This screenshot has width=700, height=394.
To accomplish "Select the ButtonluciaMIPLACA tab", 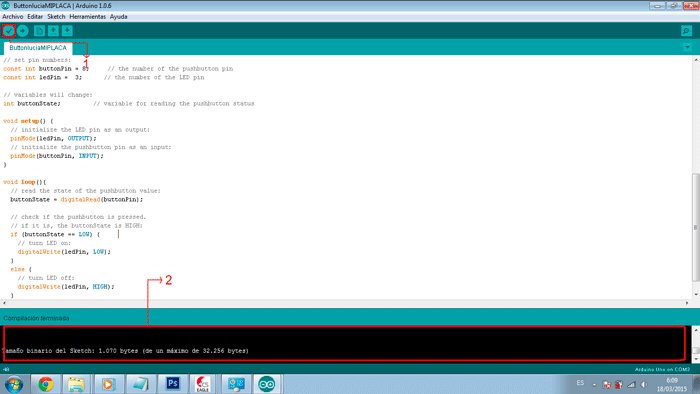I will click(x=38, y=48).
